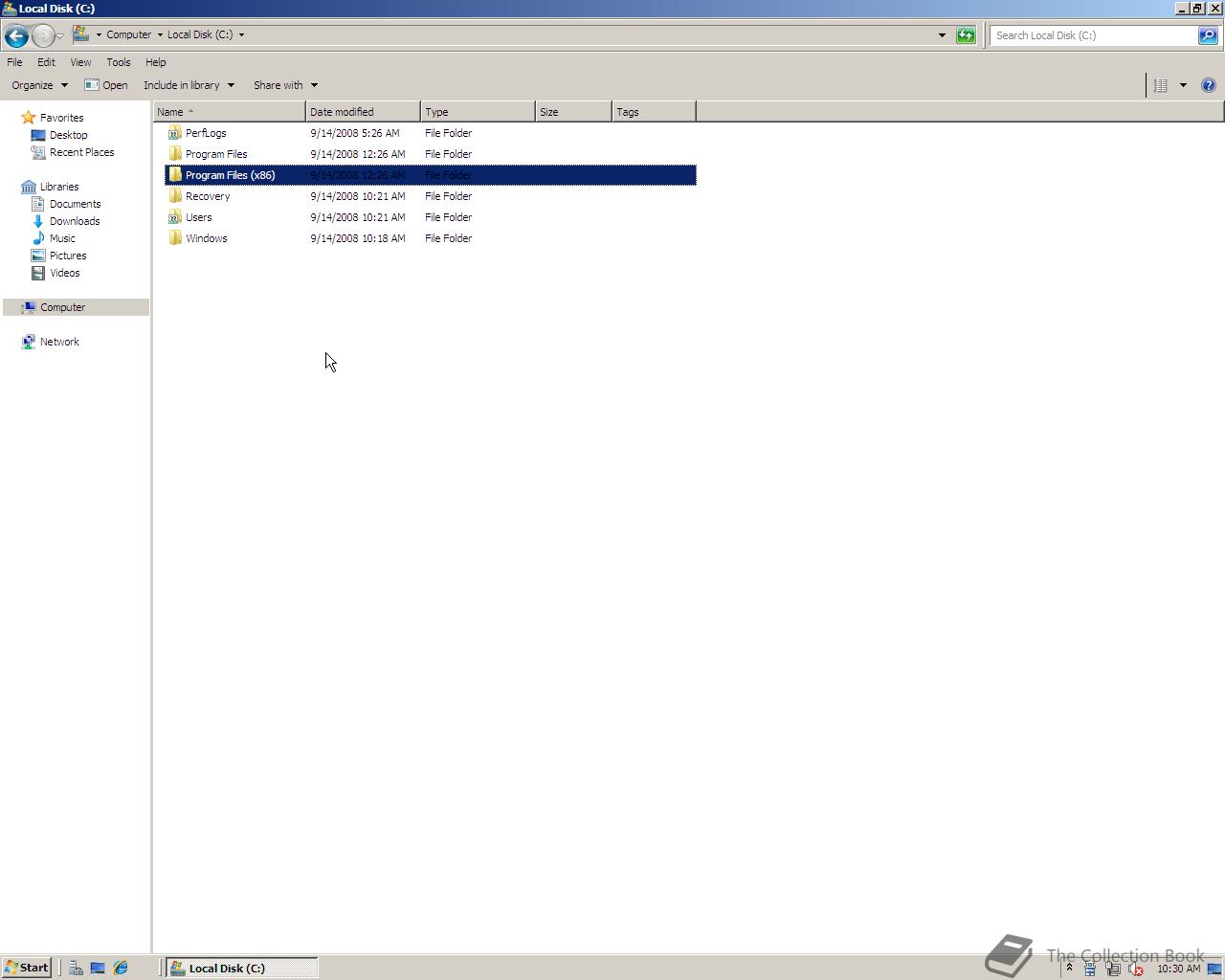
Task: Open the Help menu
Action: pos(155,62)
